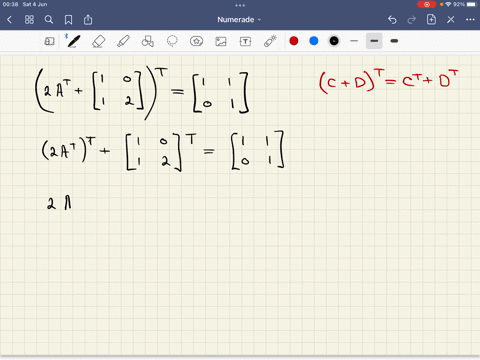Select the Image insert tool
Screen dimensions: 480x360
click(221, 41)
